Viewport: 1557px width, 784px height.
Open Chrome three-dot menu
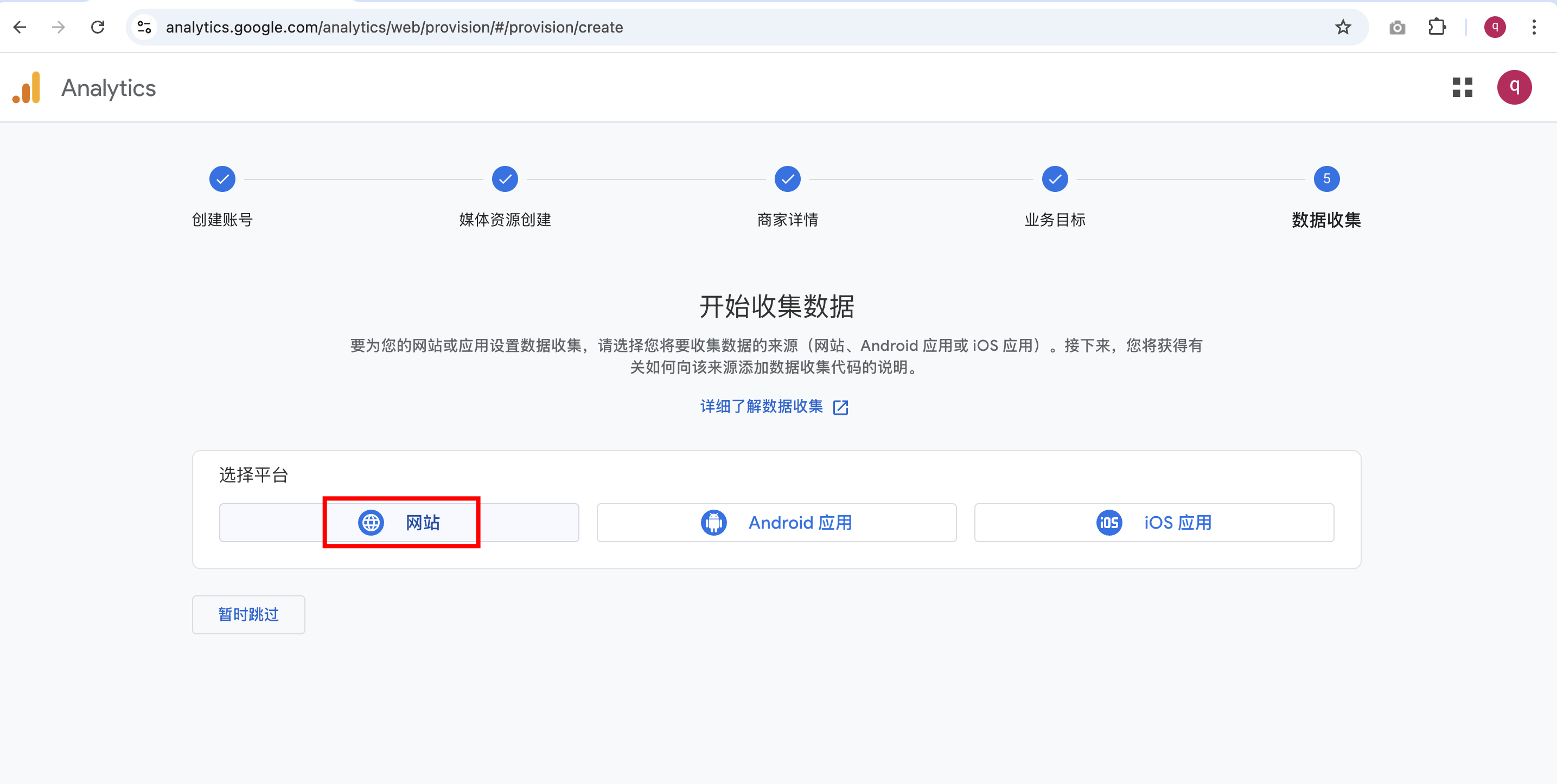1534,27
